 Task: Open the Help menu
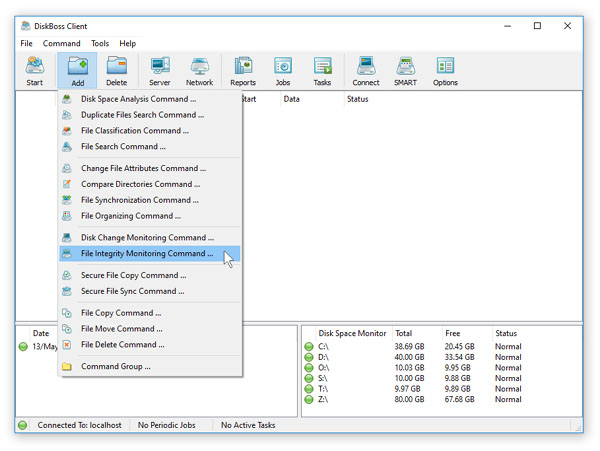[127, 43]
